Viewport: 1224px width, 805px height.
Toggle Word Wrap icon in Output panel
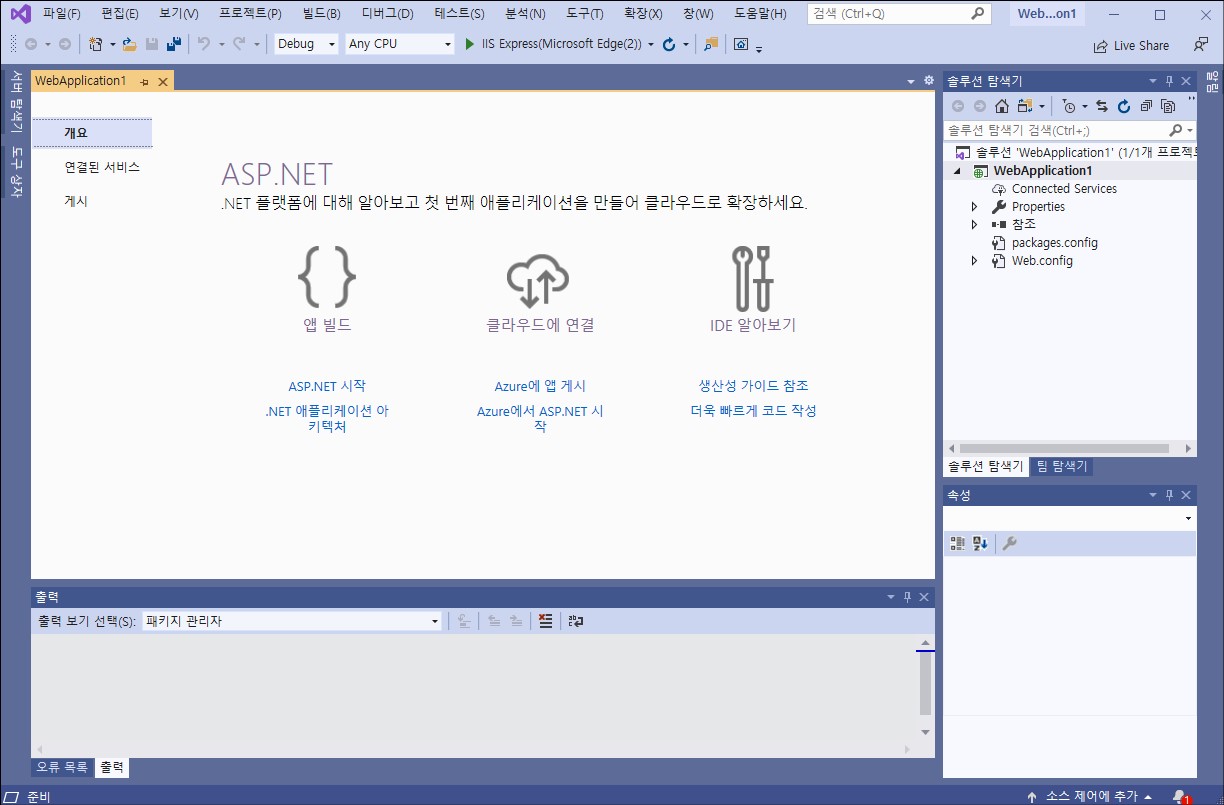pos(576,621)
